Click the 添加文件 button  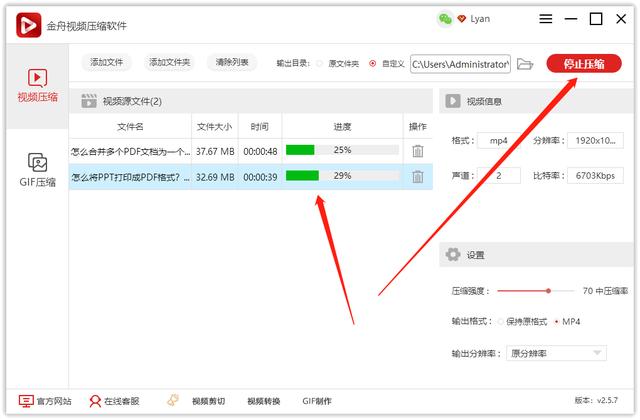coord(106,63)
